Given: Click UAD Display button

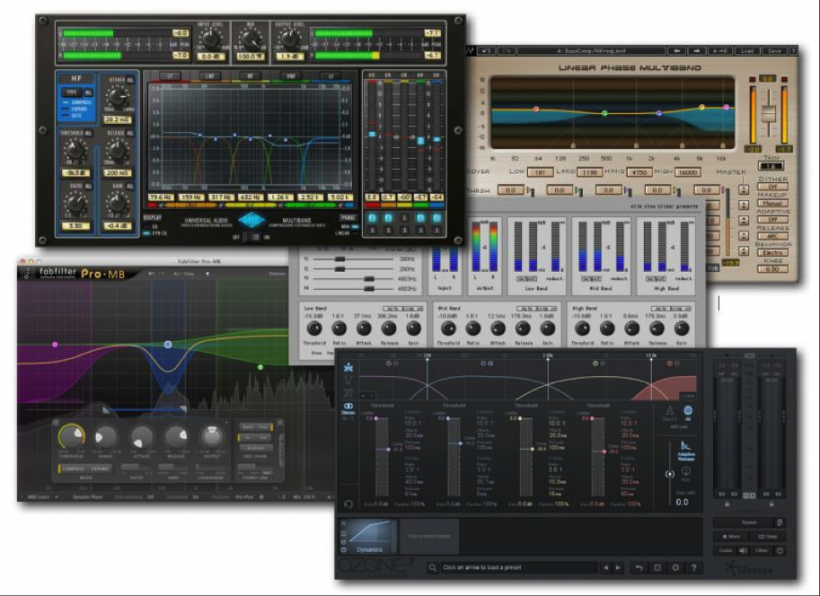Looking at the screenshot, I should click(x=153, y=217).
